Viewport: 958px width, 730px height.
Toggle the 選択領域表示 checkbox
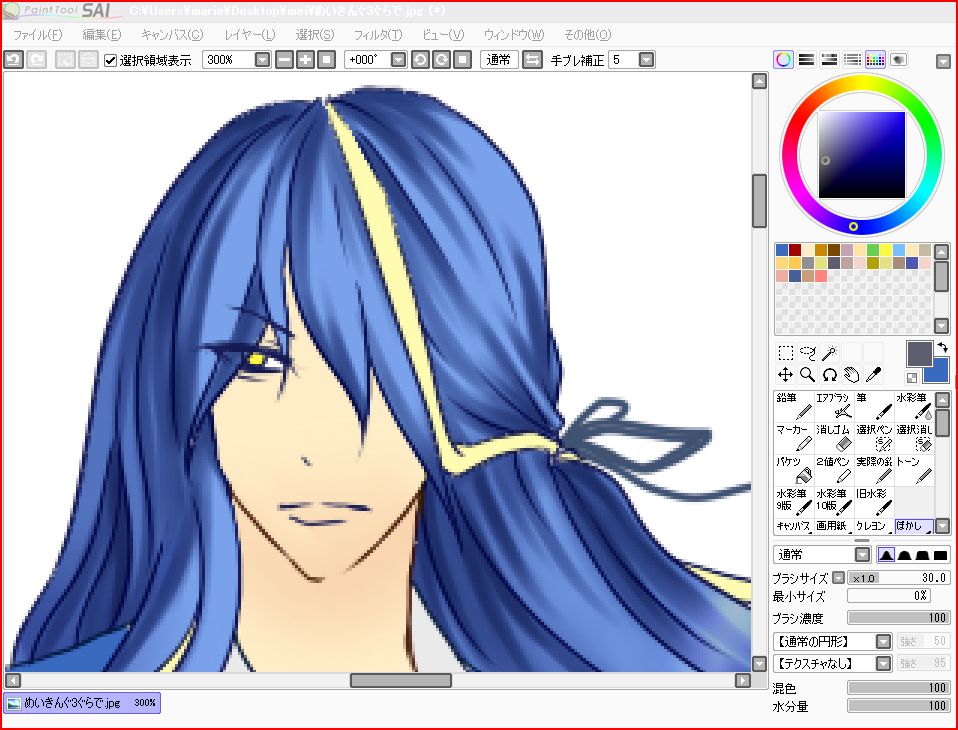[x=111, y=60]
